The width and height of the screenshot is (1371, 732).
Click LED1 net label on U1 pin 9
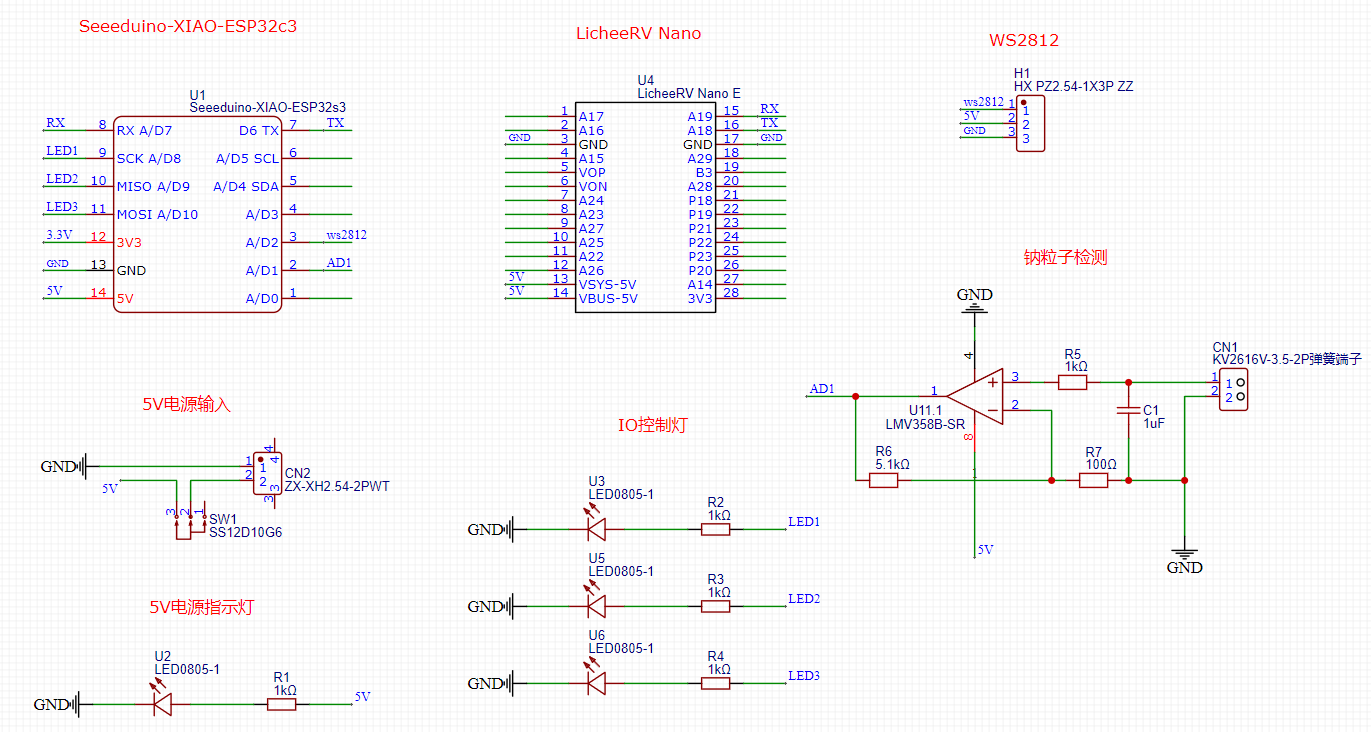point(62,151)
